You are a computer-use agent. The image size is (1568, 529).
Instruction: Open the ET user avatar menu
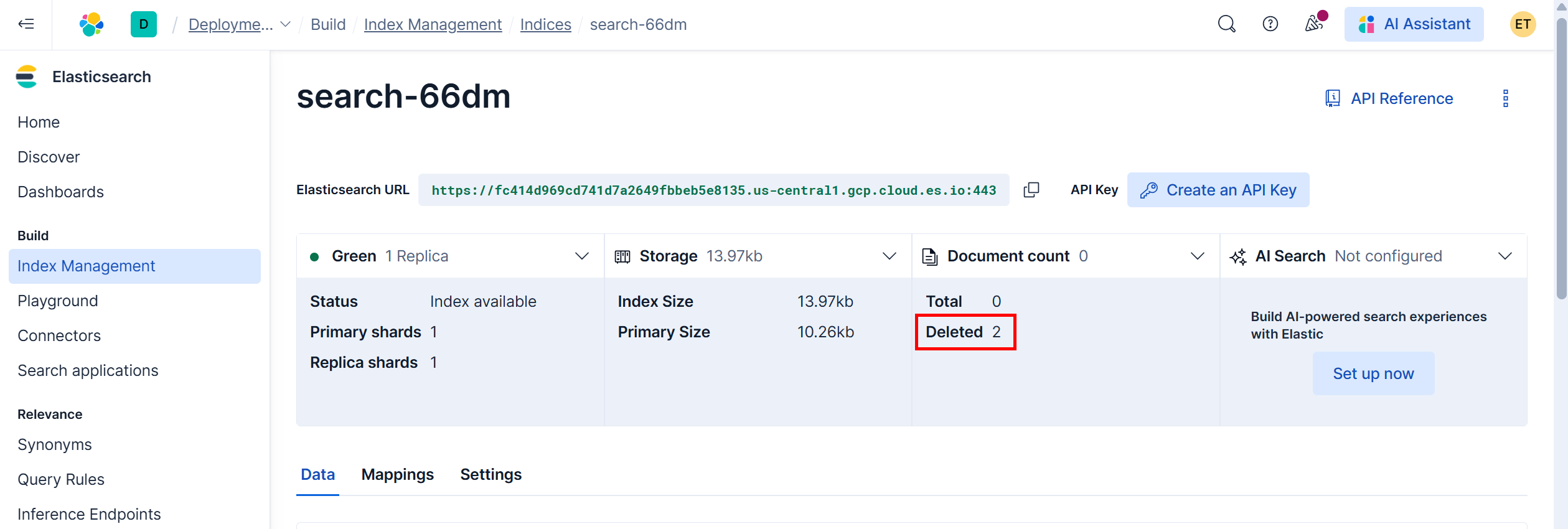[x=1523, y=24]
